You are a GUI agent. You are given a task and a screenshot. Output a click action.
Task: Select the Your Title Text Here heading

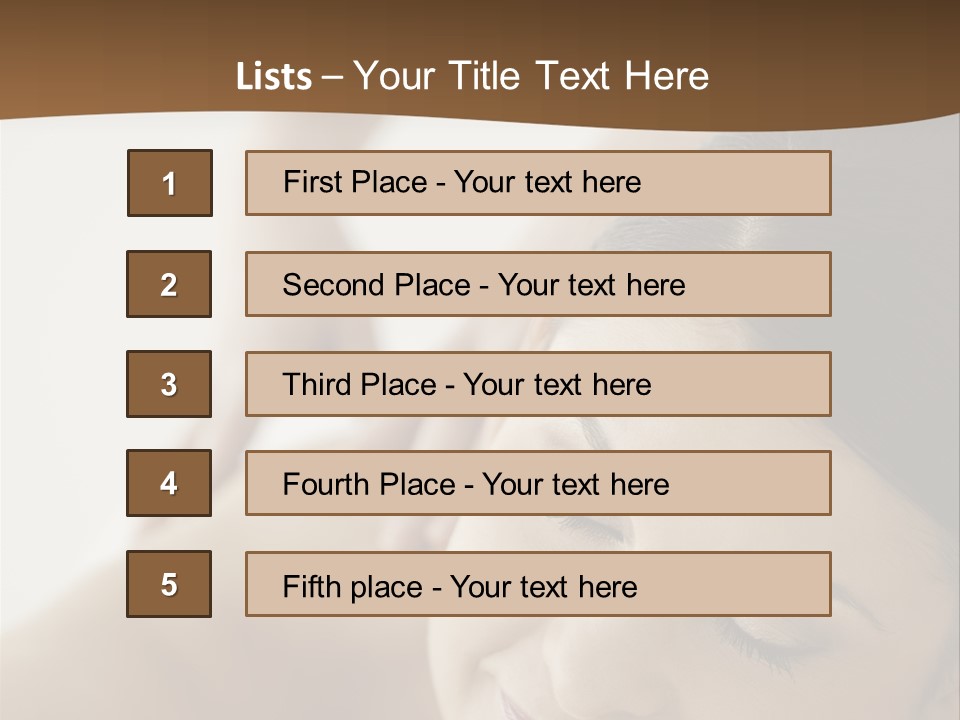531,76
